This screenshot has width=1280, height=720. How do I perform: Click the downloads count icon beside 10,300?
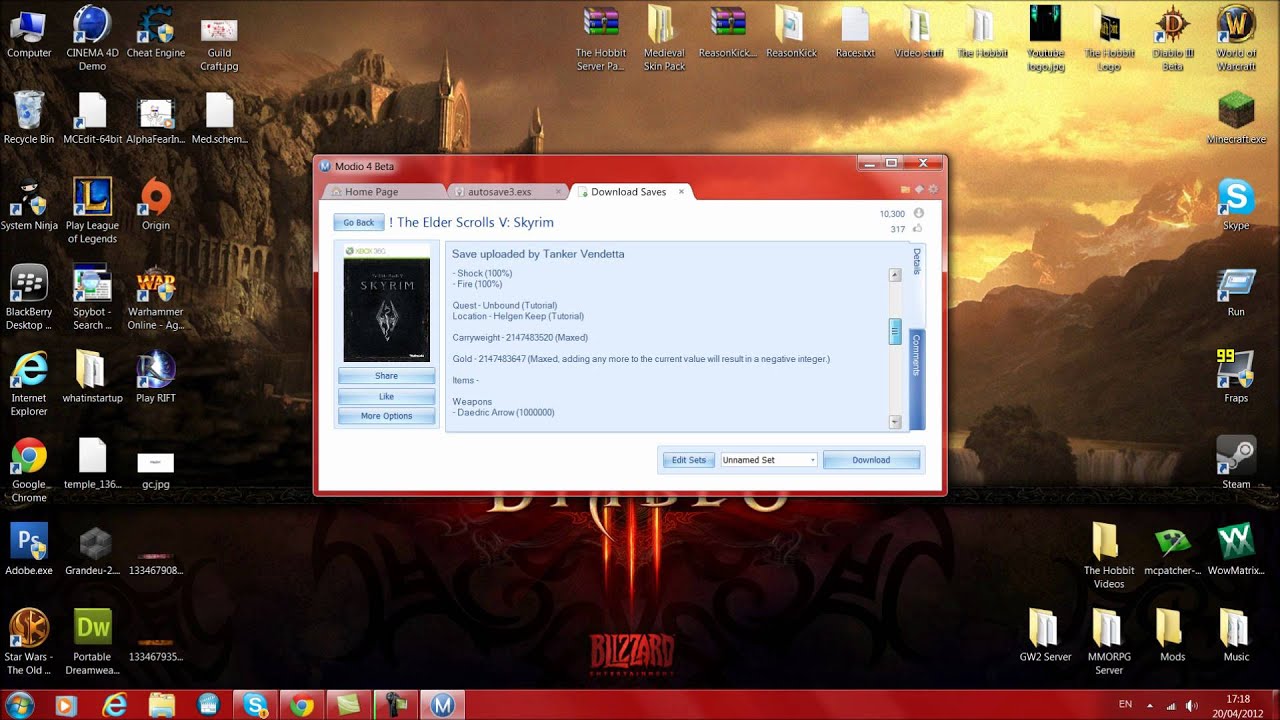coord(918,213)
